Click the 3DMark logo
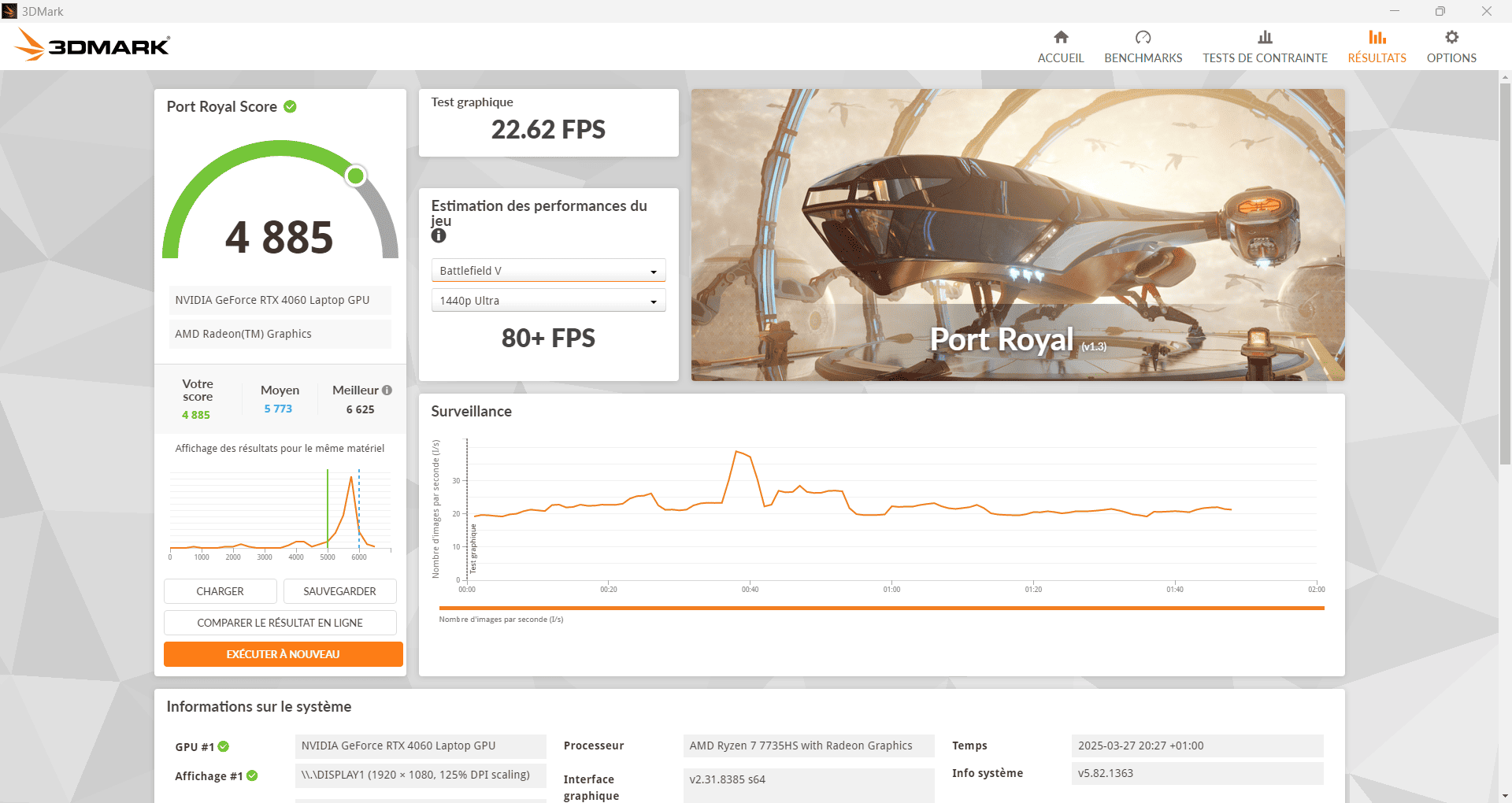 (92, 45)
